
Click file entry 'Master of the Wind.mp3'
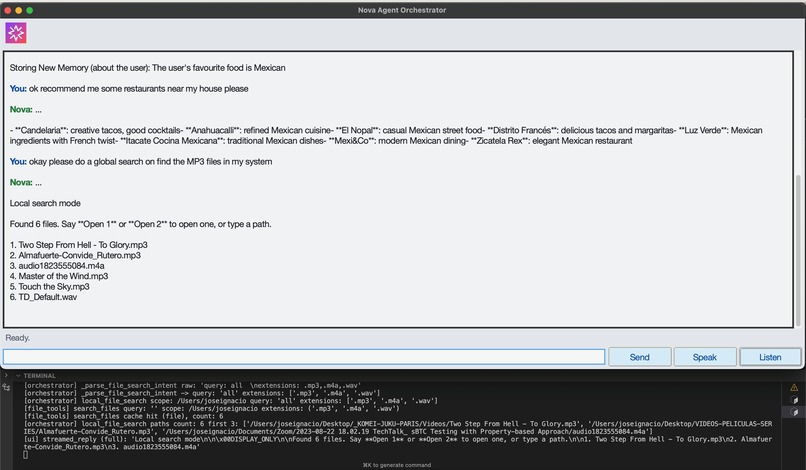[59, 276]
